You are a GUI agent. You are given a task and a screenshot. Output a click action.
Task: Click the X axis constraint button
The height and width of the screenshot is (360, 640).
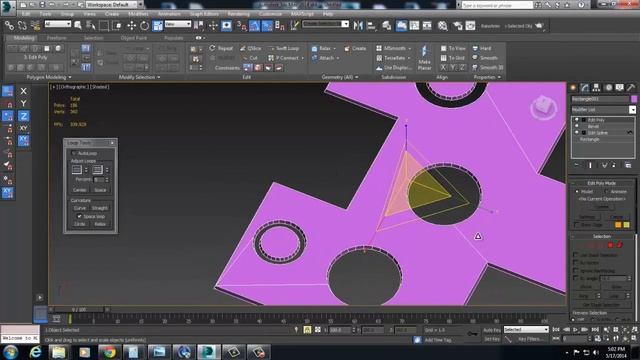(x=23, y=91)
